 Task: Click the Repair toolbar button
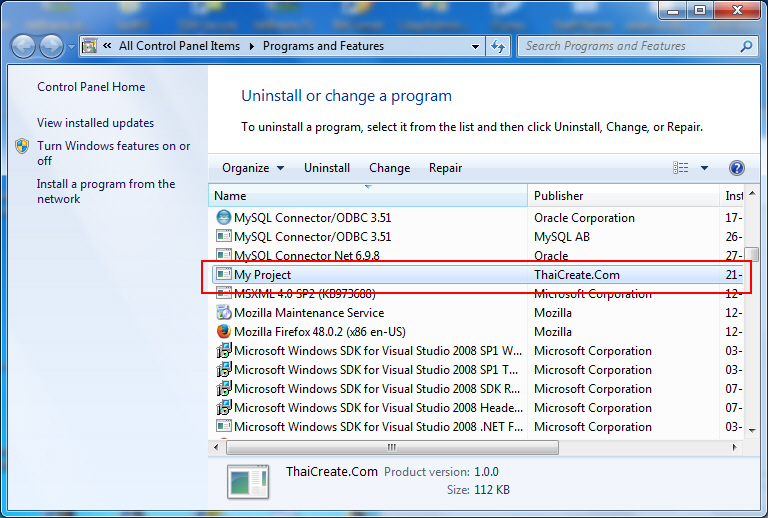[x=445, y=168]
